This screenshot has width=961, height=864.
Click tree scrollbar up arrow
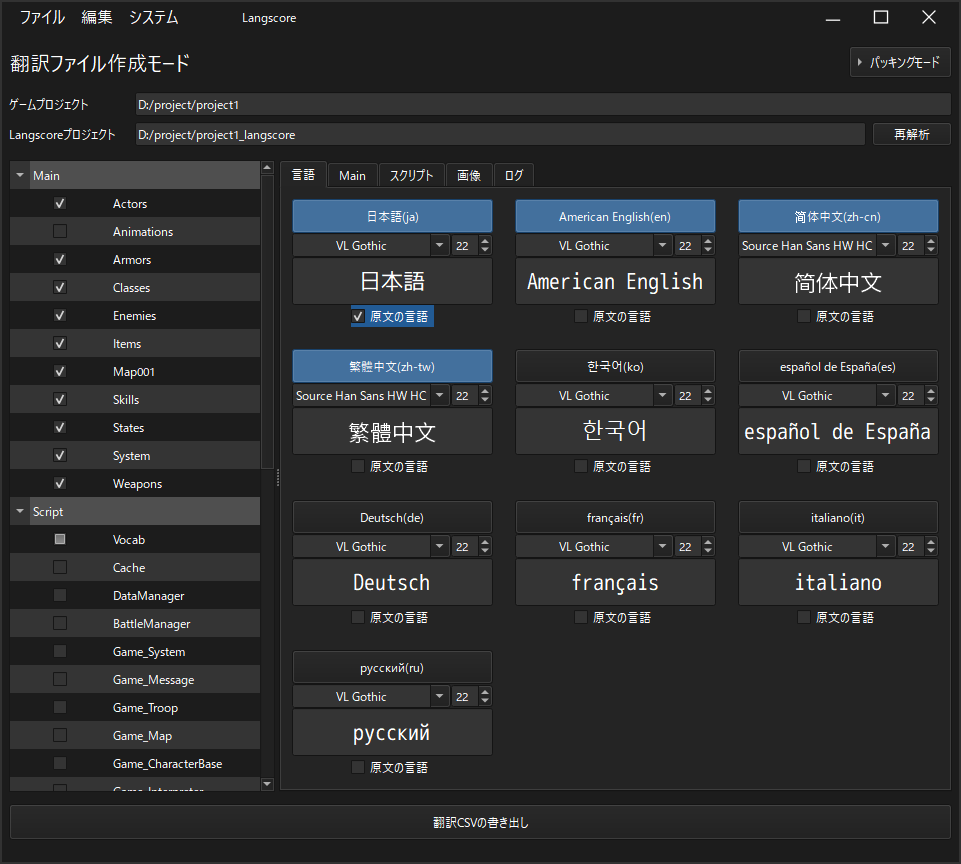pyautogui.click(x=267, y=167)
